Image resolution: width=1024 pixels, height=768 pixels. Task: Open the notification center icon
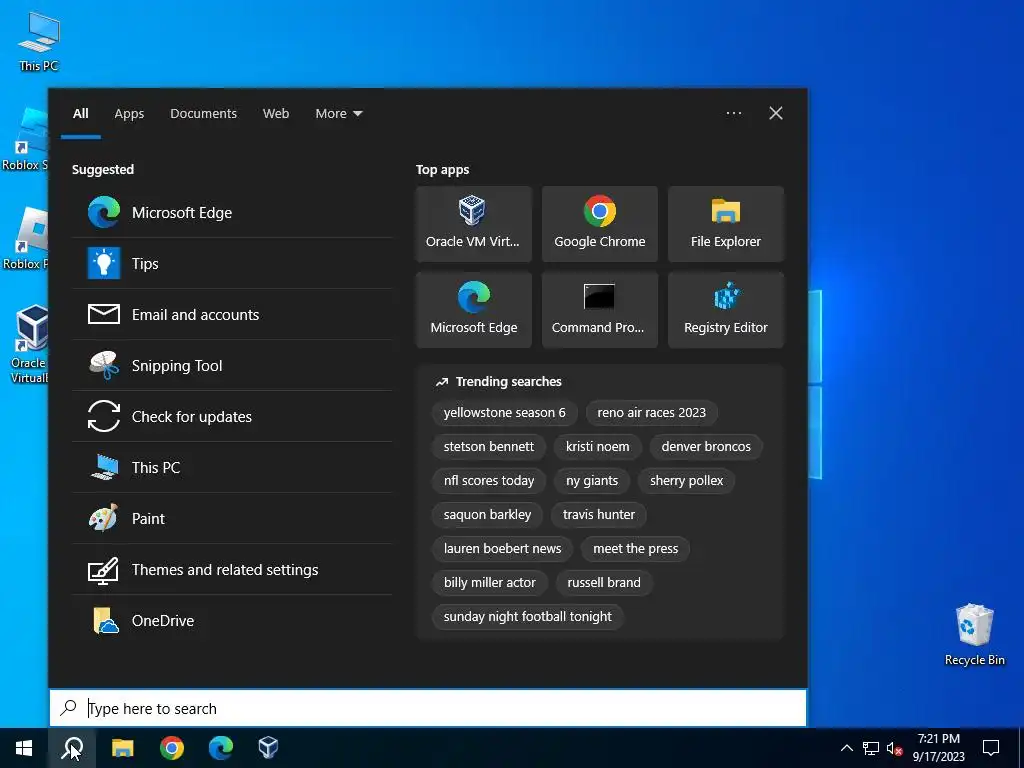click(991, 748)
